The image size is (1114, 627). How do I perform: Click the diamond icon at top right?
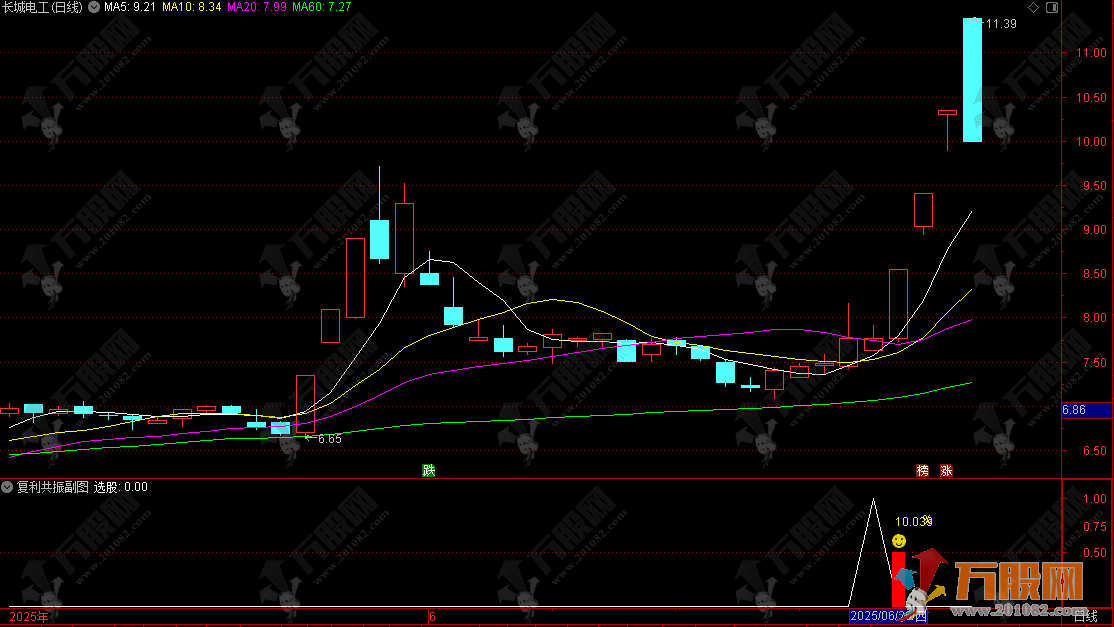coord(1033,7)
